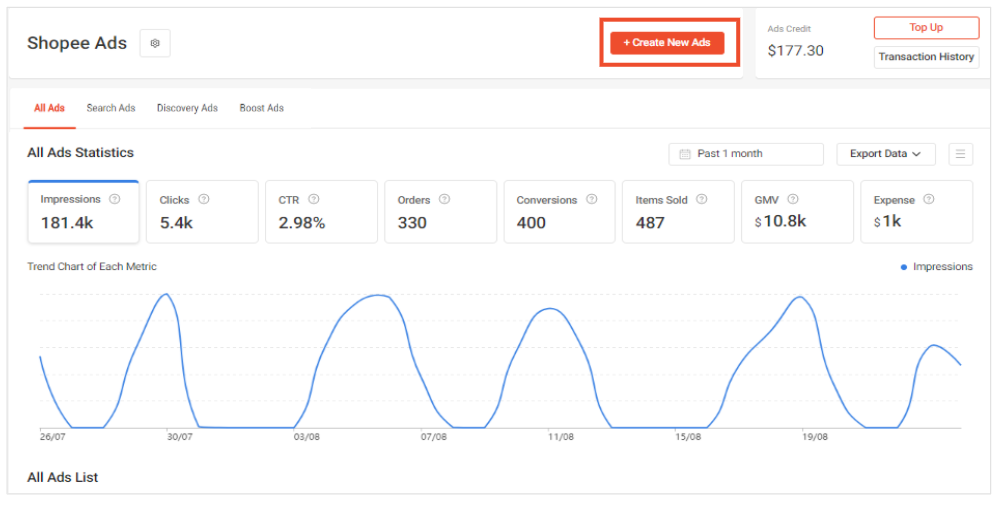Click the 07/08 date axis label

point(433,437)
